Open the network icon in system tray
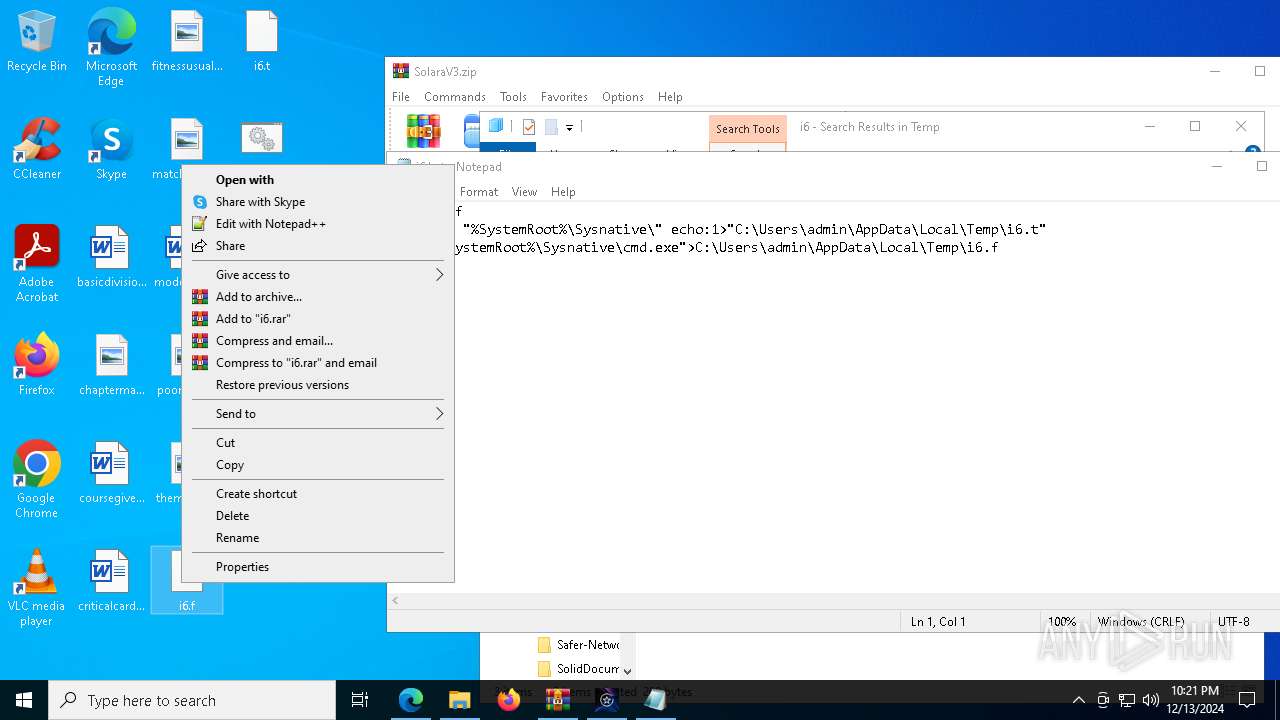Viewport: 1280px width, 720px height. point(1127,700)
